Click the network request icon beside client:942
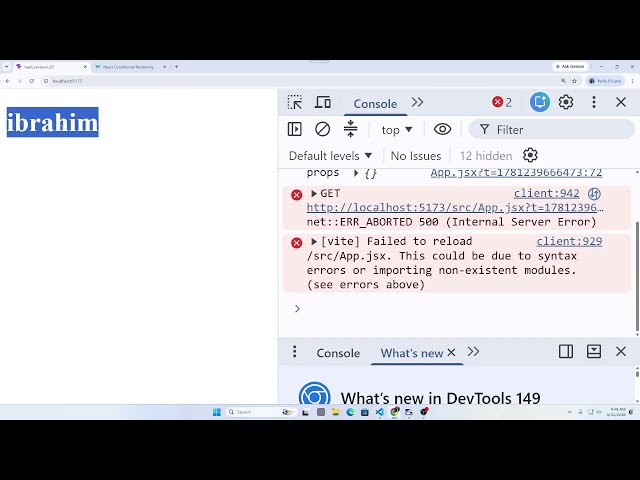 [x=594, y=193]
